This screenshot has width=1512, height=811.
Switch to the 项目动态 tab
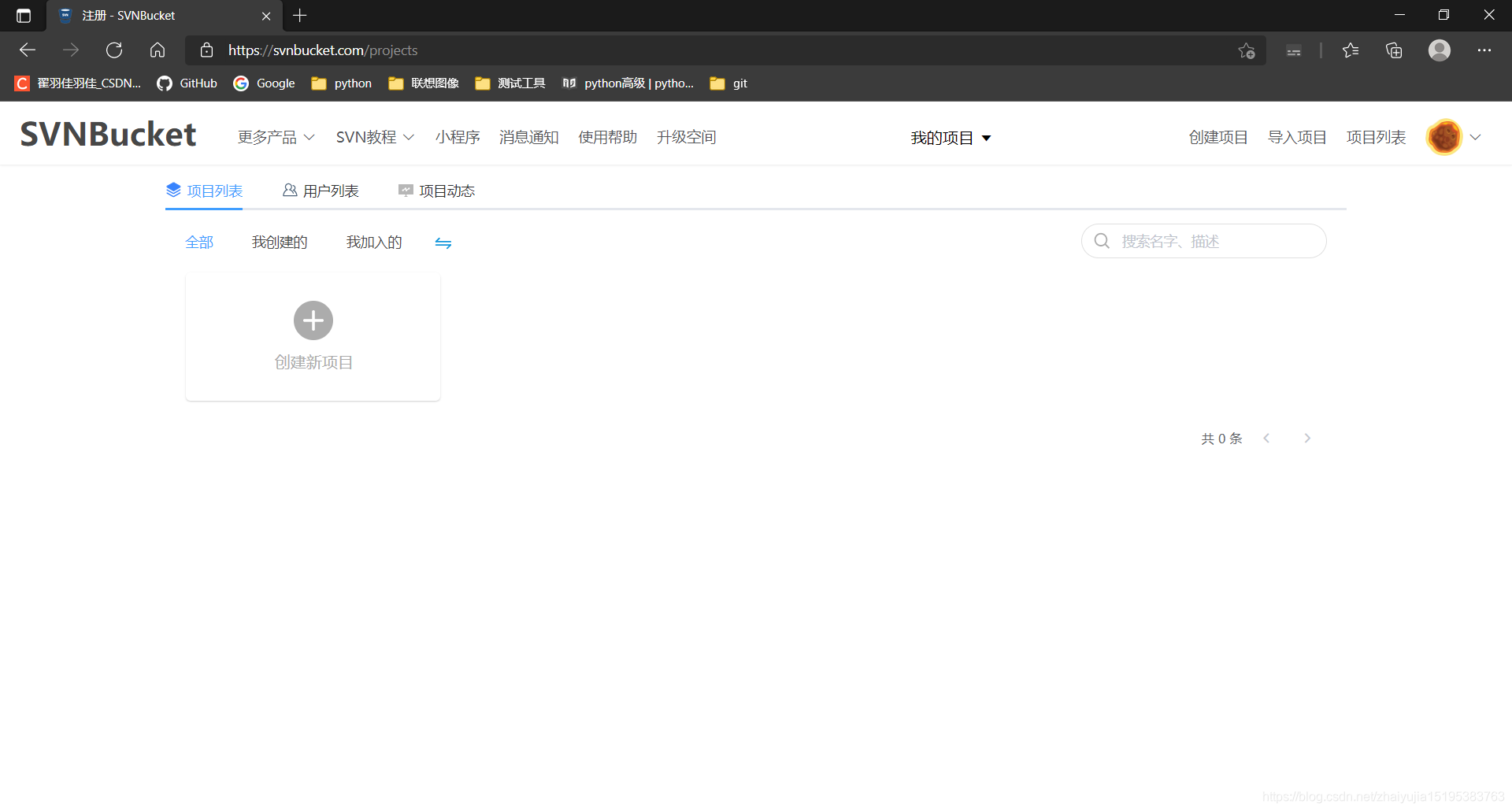(447, 190)
